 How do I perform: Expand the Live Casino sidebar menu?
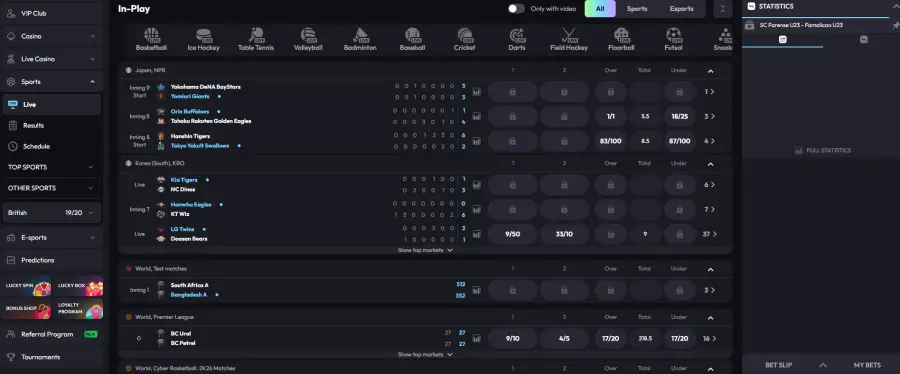[52, 59]
